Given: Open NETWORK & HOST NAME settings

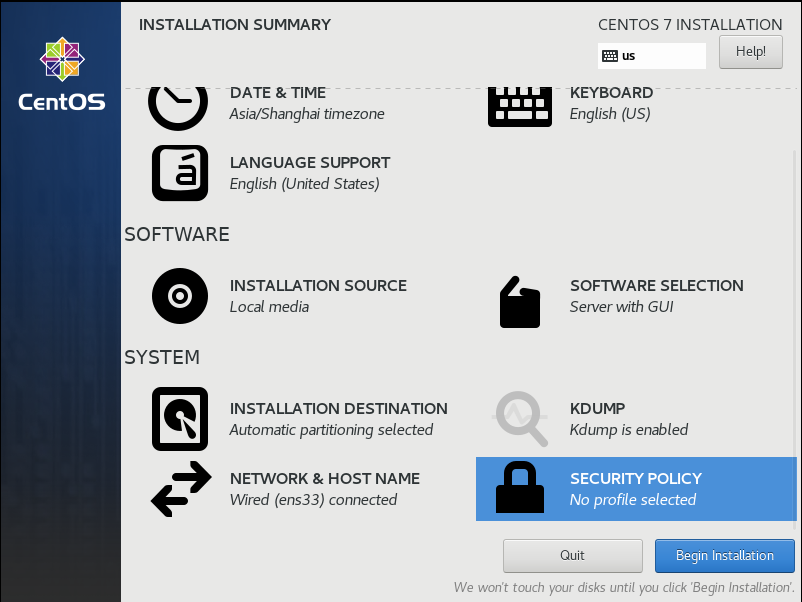Looking at the screenshot, I should [325, 479].
